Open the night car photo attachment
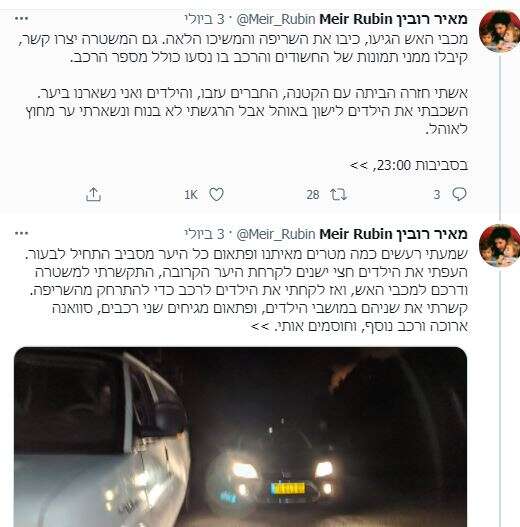 pos(240,437)
